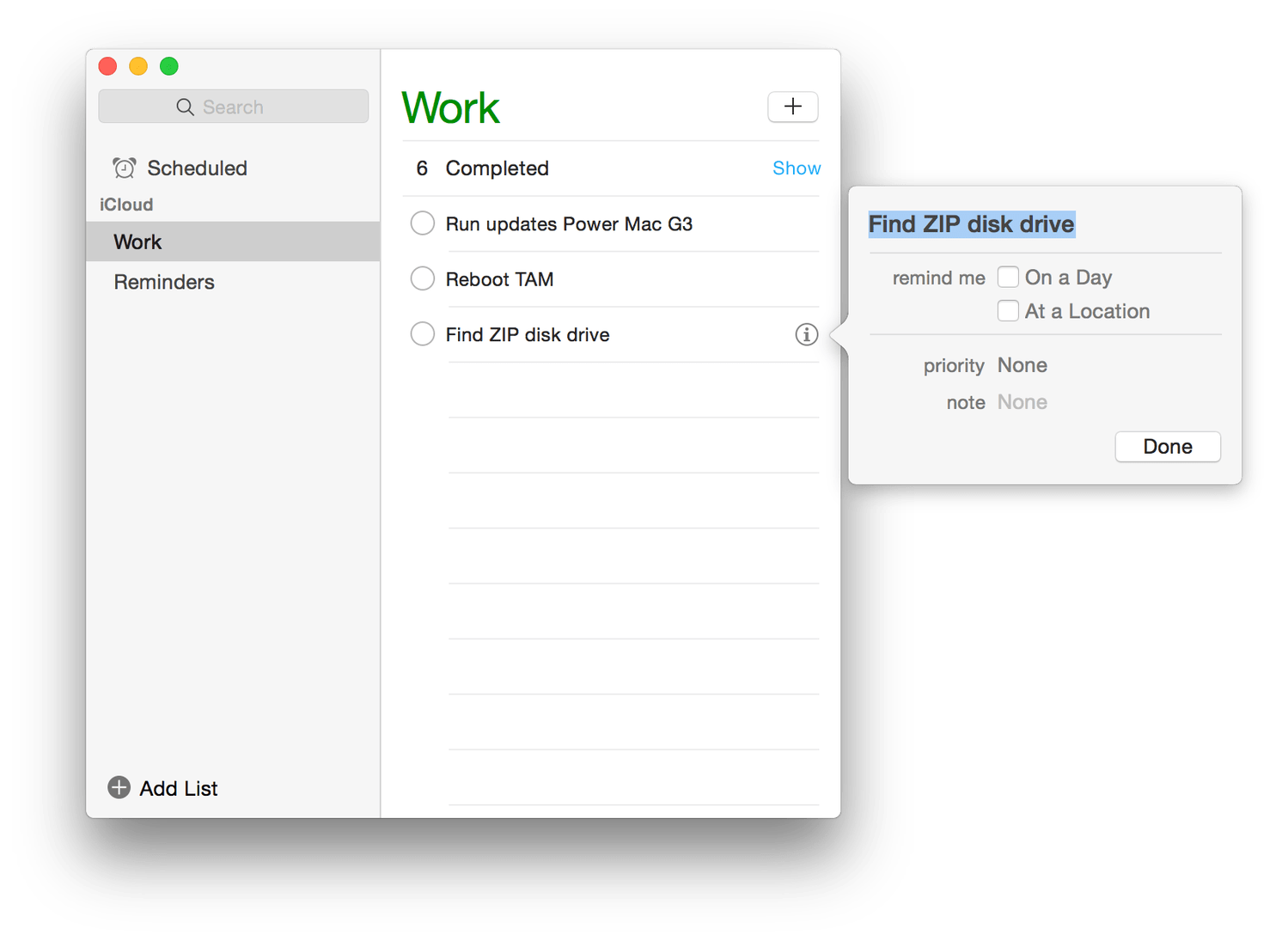1288x941 pixels.
Task: Open the Scheduled view
Action: [x=197, y=168]
